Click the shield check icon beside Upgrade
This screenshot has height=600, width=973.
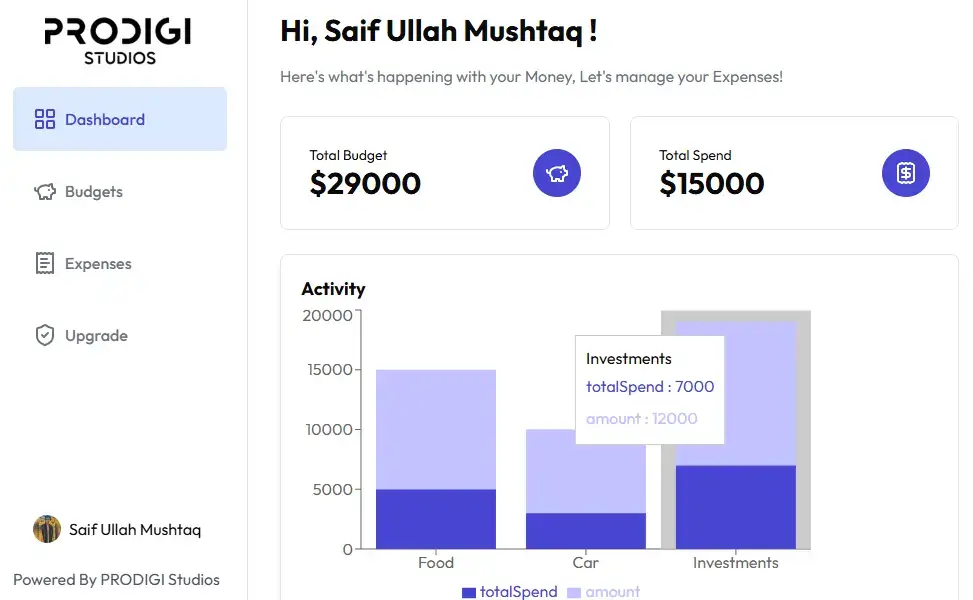click(45, 335)
